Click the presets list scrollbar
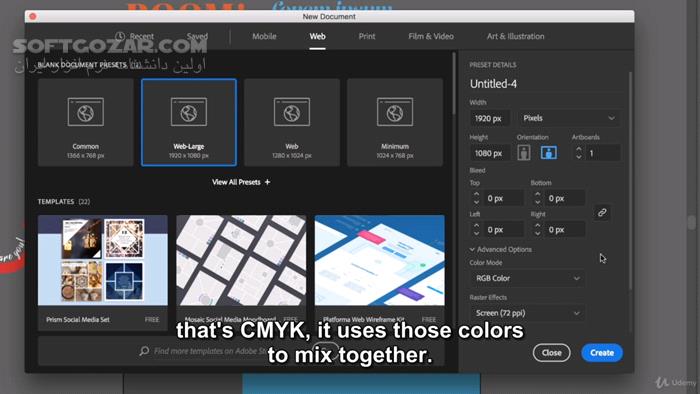 pos(454,83)
